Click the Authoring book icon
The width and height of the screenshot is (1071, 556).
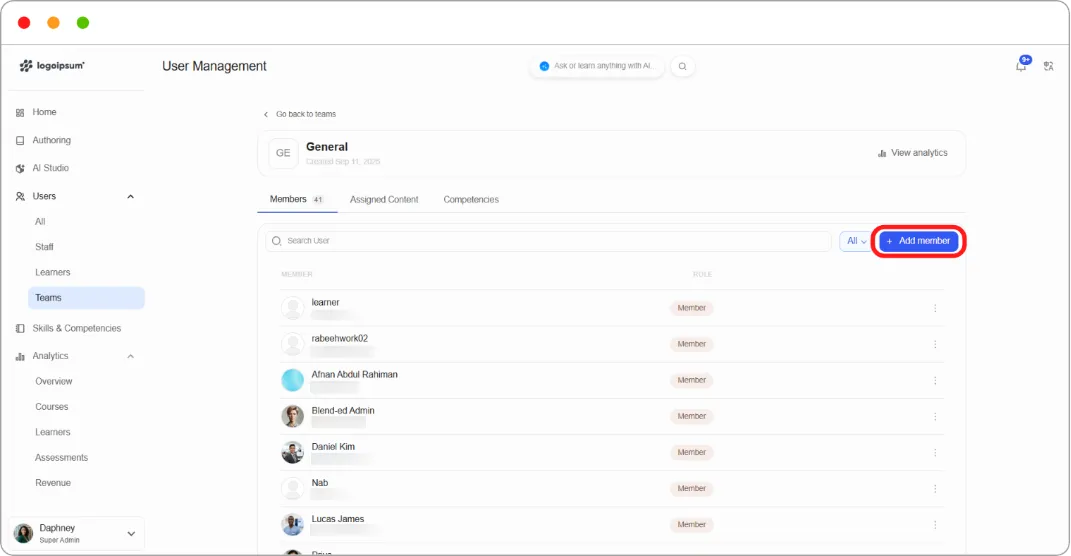click(20, 140)
